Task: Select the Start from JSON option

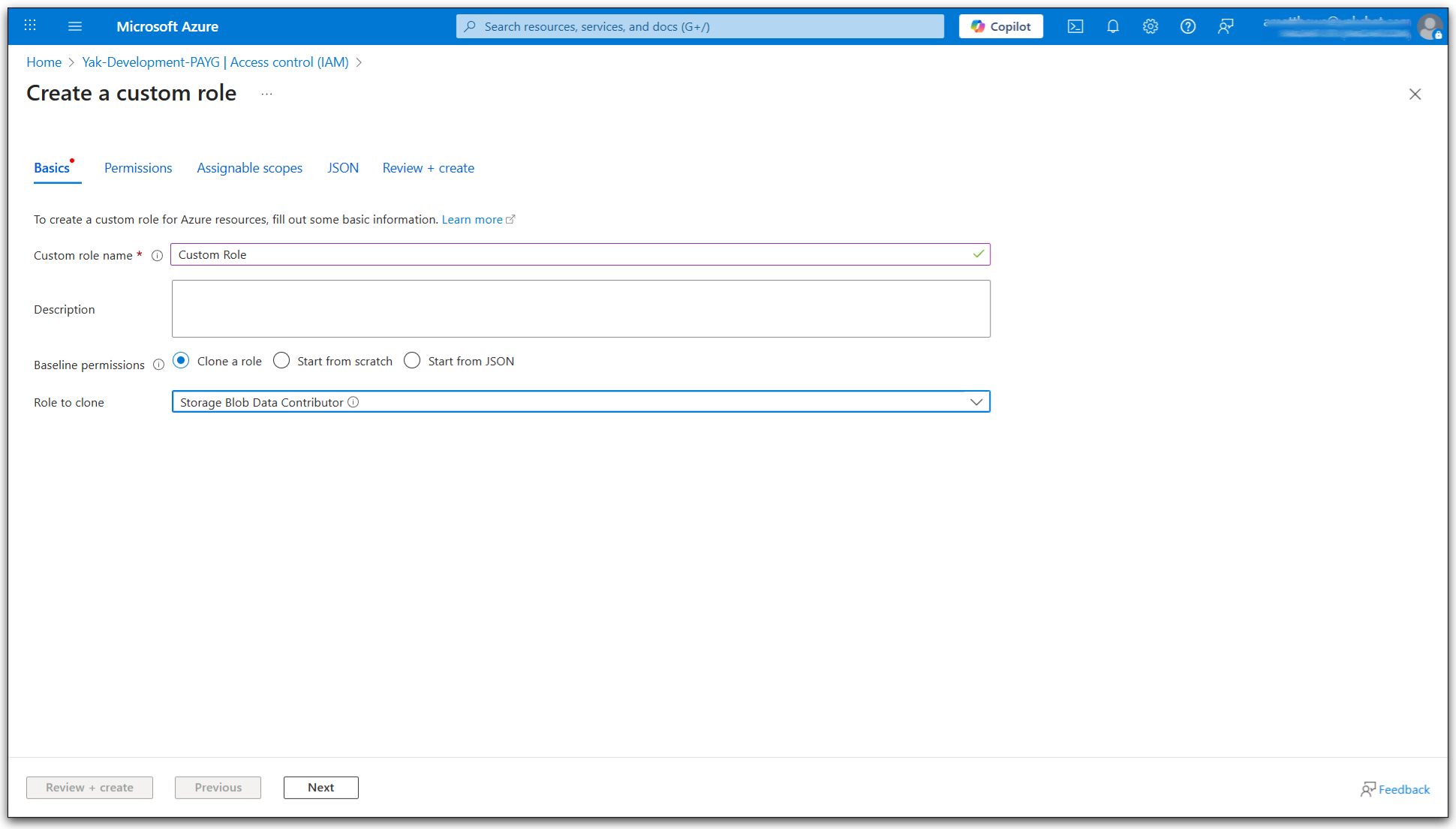Action: pyautogui.click(x=412, y=361)
